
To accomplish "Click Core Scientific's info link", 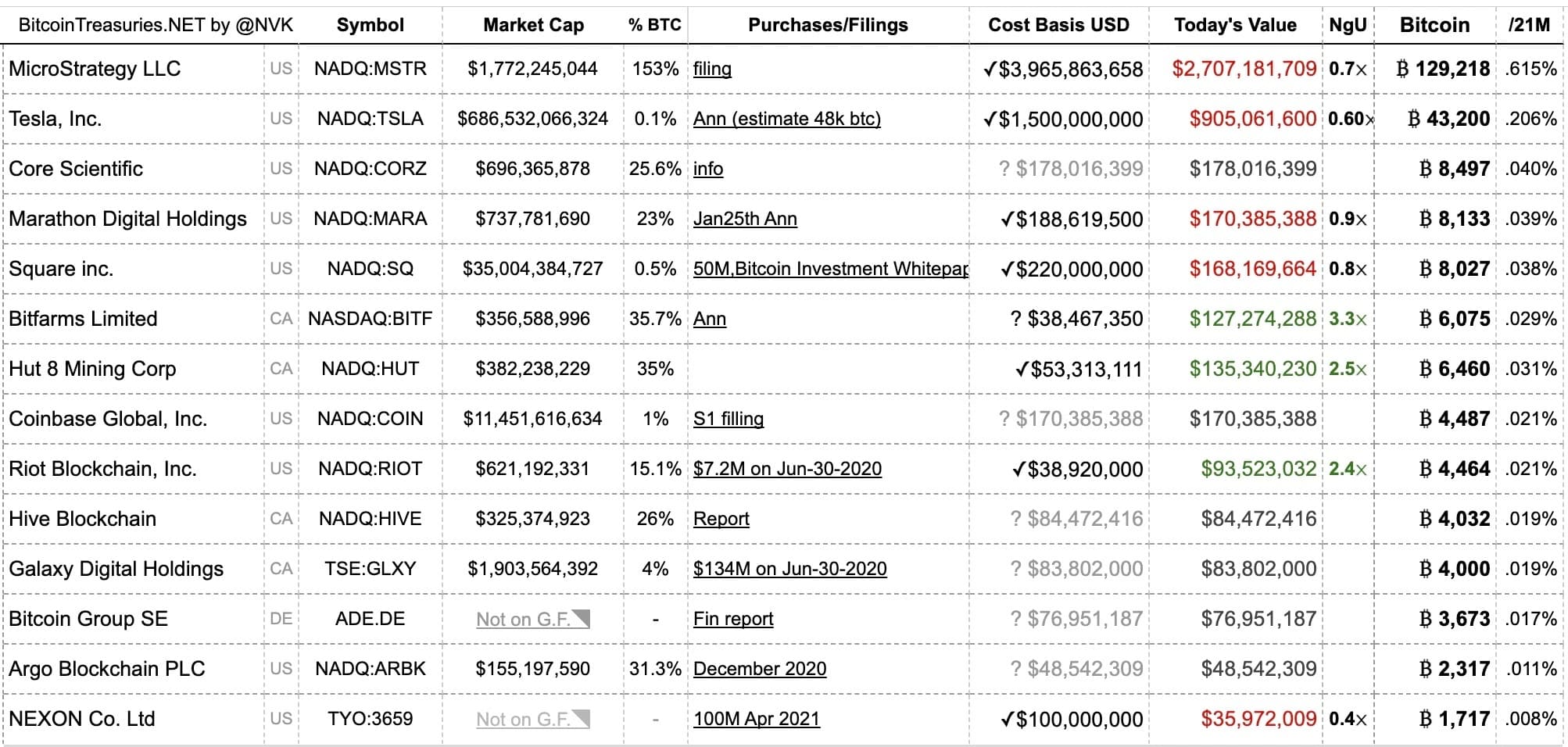I will pyautogui.click(x=707, y=169).
